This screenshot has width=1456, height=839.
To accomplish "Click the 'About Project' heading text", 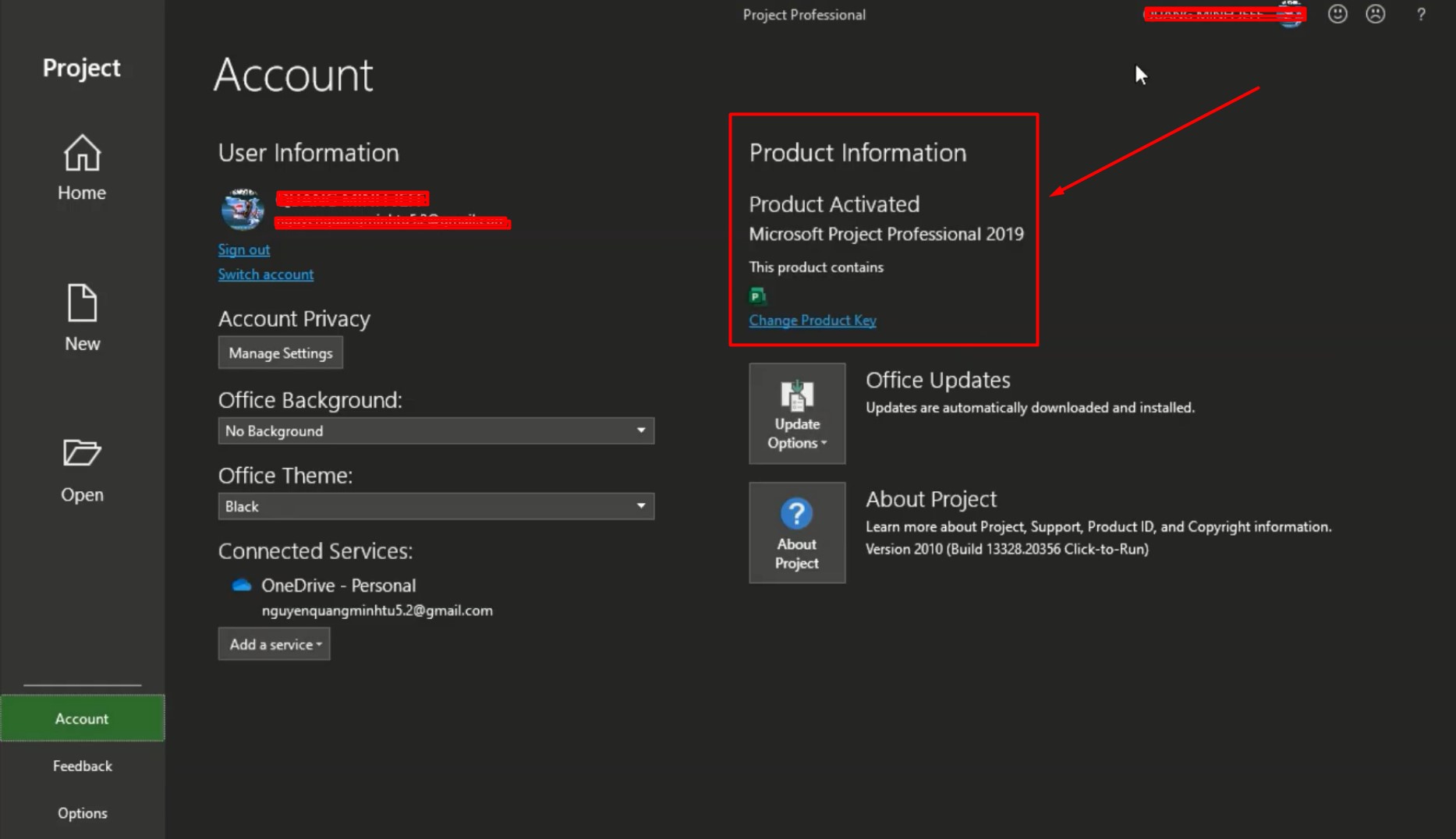I will click(931, 499).
